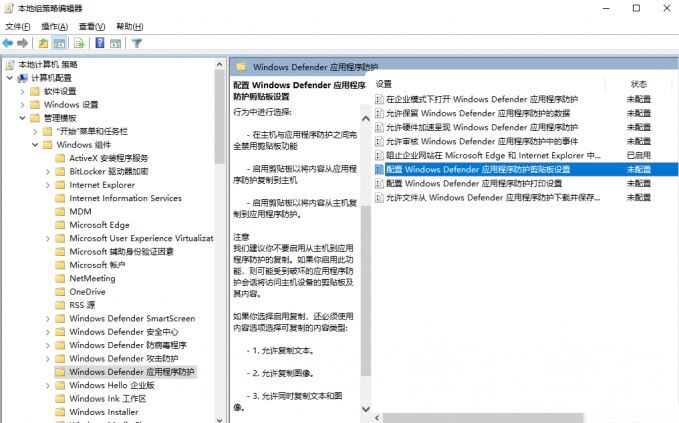Screen dimensions: 679x423
Task: Click the description pane vertical scrollbar thumb
Action: (x=365, y=291)
